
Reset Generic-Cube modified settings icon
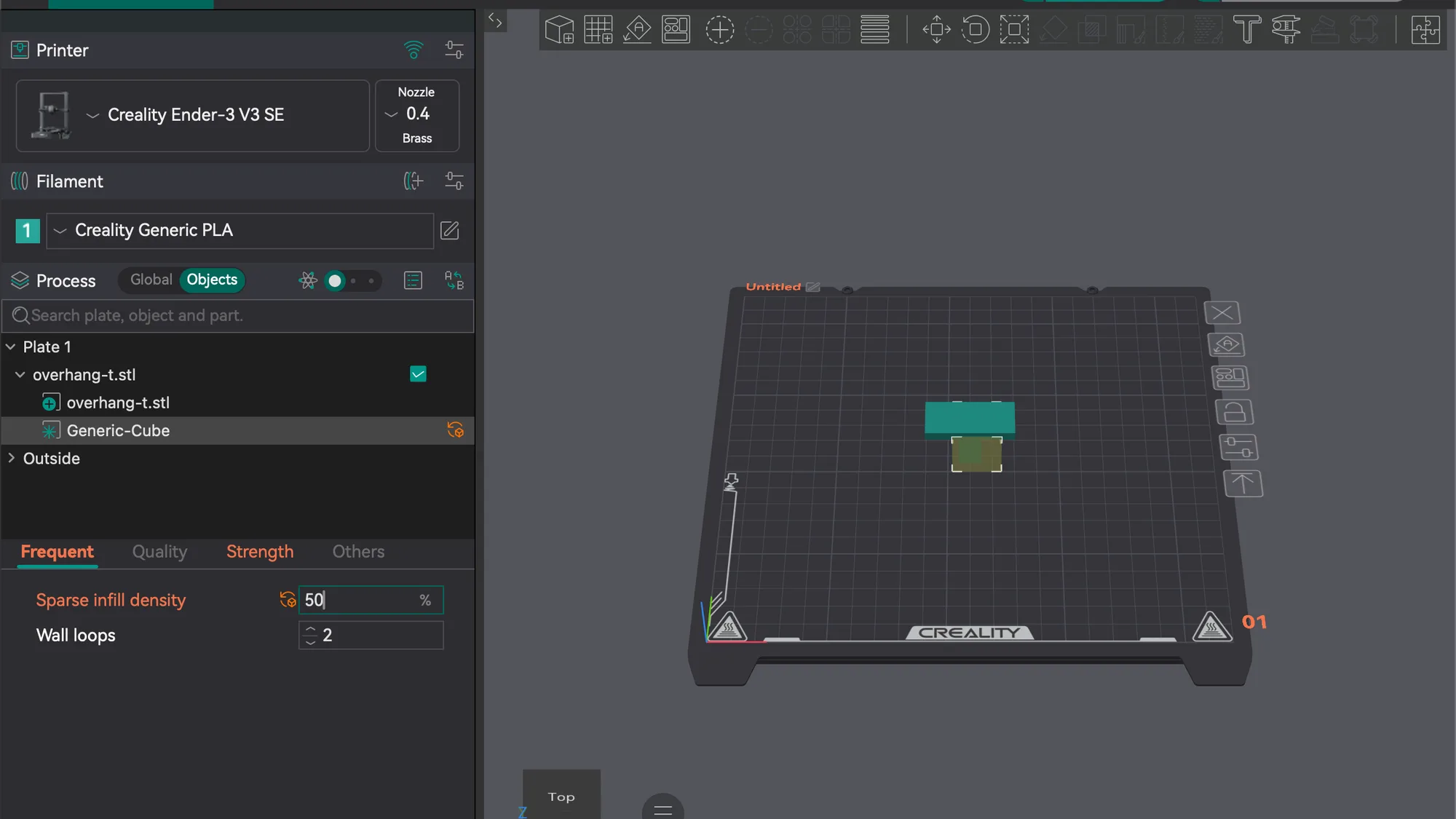click(456, 430)
